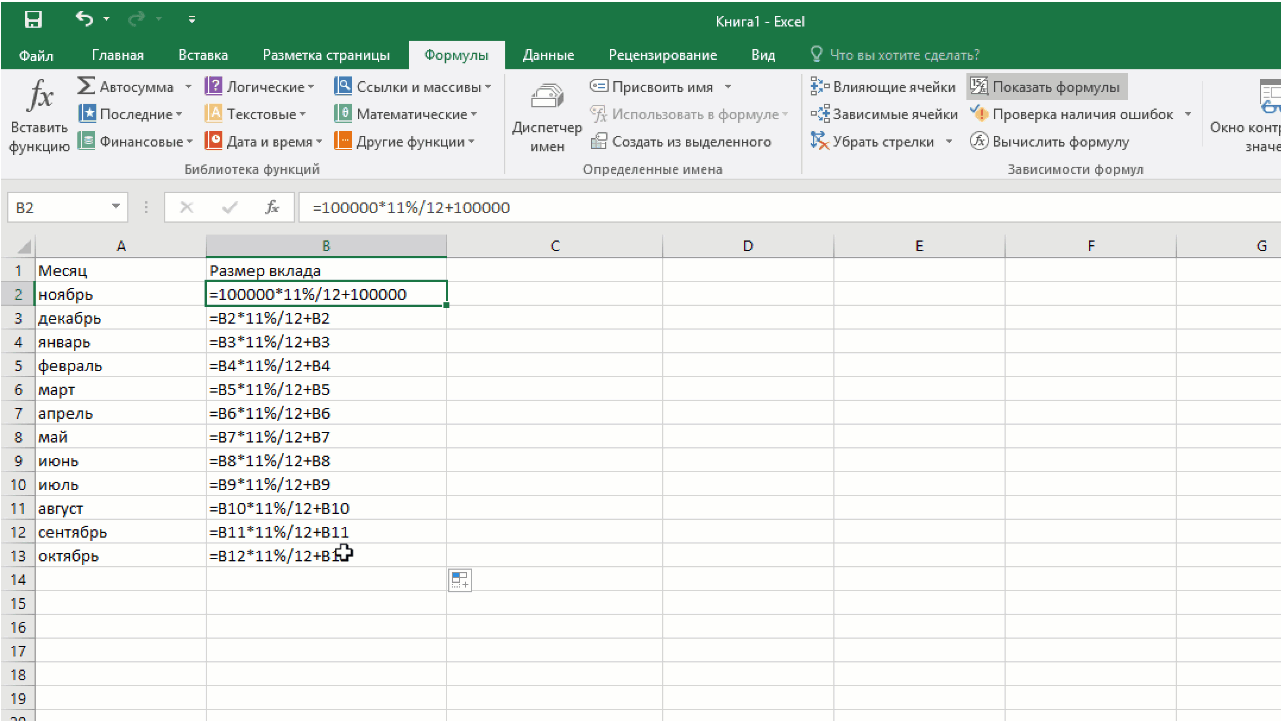Click Создать из выделенного button

(681, 142)
